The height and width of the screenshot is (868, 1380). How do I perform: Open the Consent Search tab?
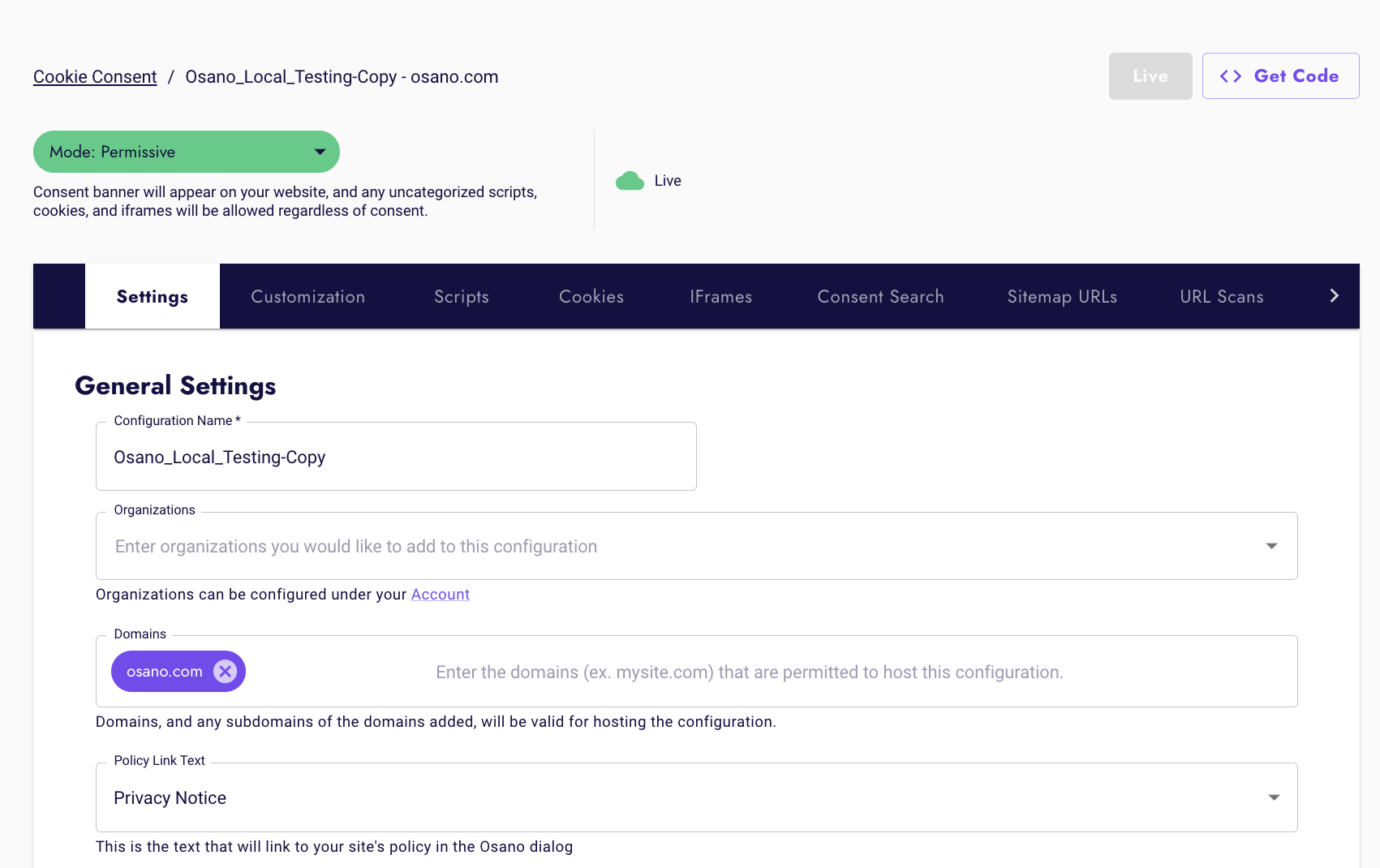[x=881, y=296]
